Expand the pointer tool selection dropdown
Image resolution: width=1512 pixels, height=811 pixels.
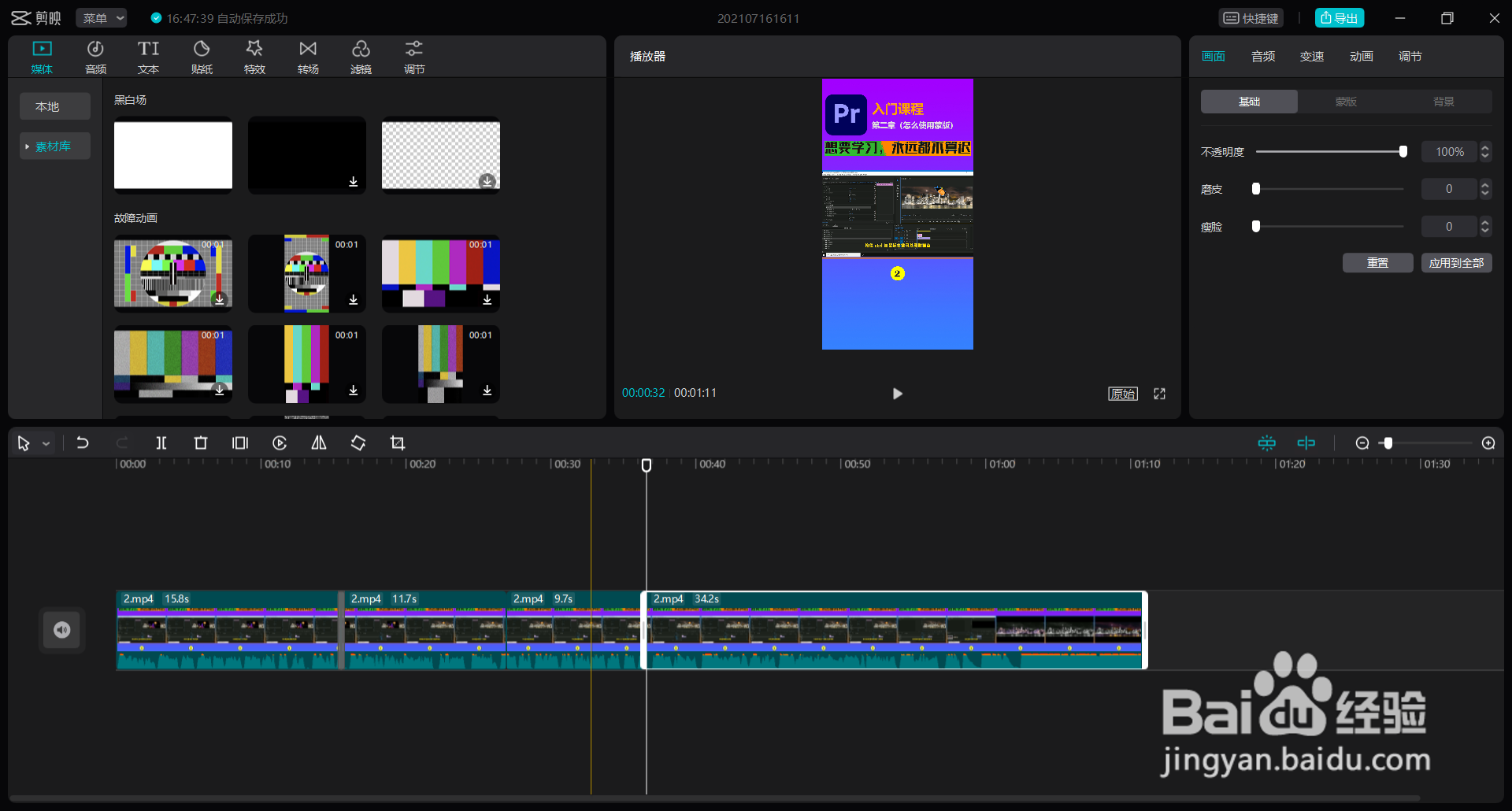(46, 444)
